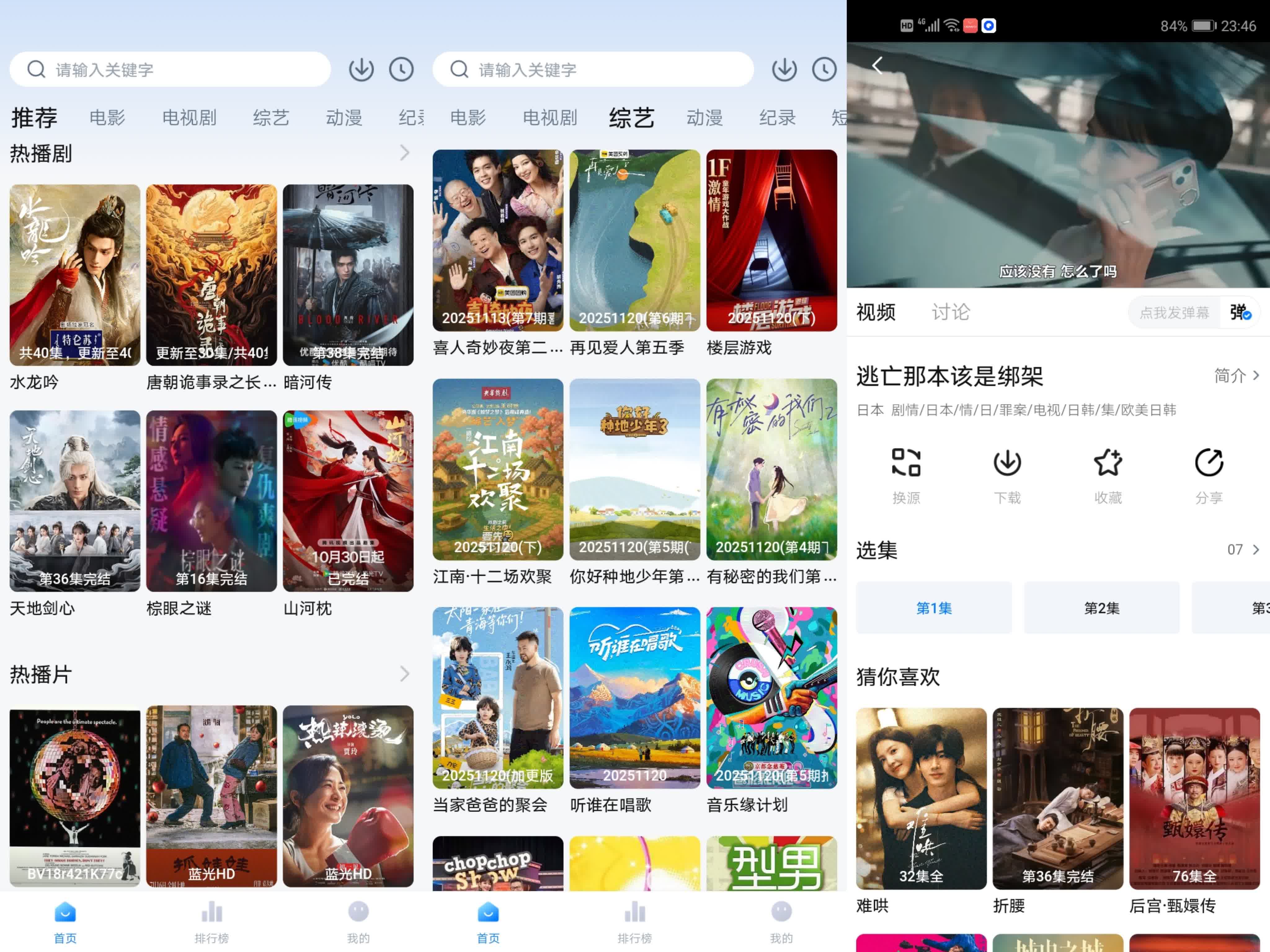The height and width of the screenshot is (952, 1270).
Task: Add to favorites with 收藏 star icon
Action: click(x=1108, y=462)
